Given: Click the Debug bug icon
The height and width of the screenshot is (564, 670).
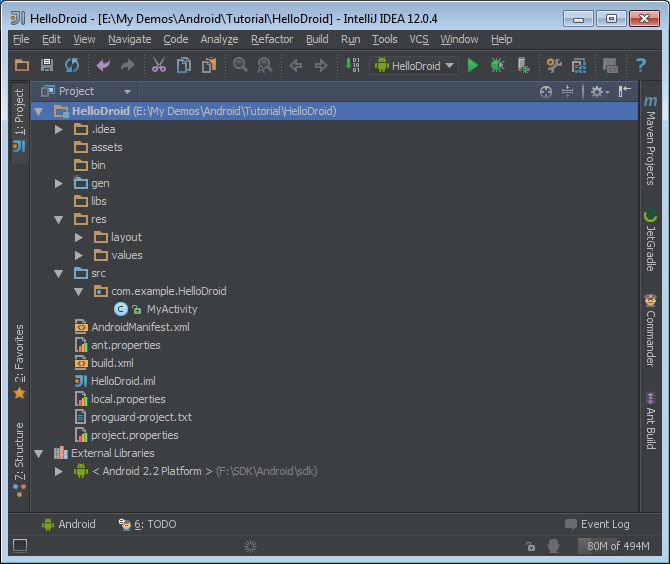Looking at the screenshot, I should coord(497,65).
